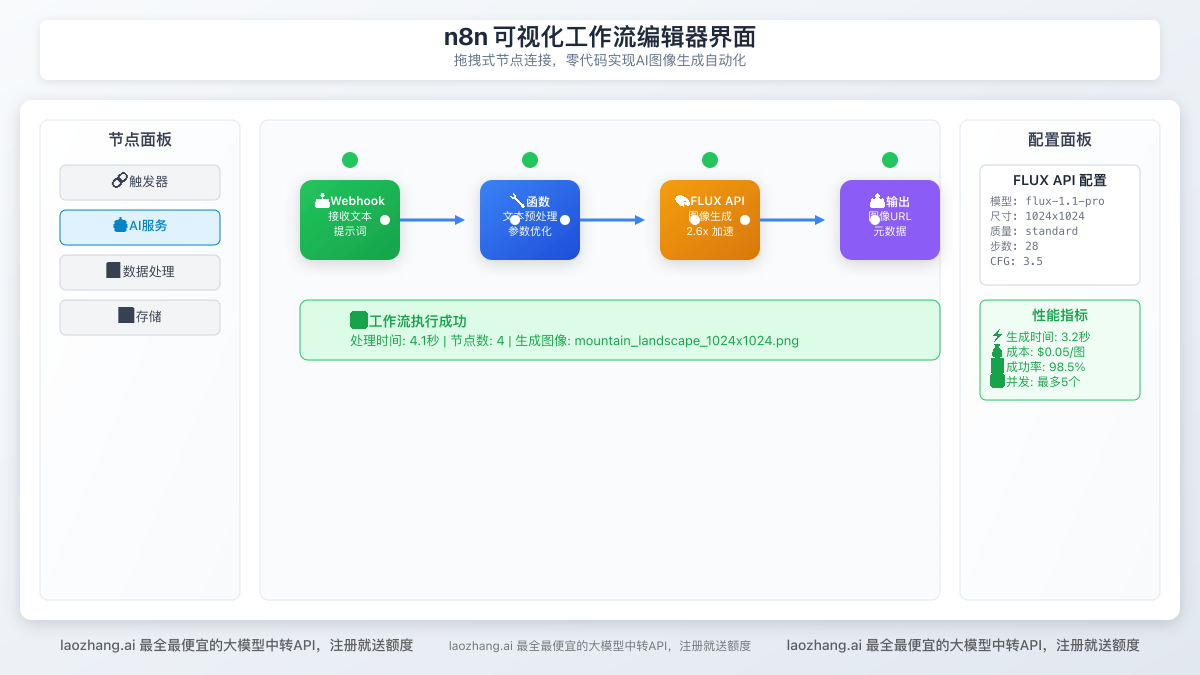The image size is (1200, 675).
Task: Click the 模型: flux-1.1-pro setting
Action: click(x=1046, y=201)
